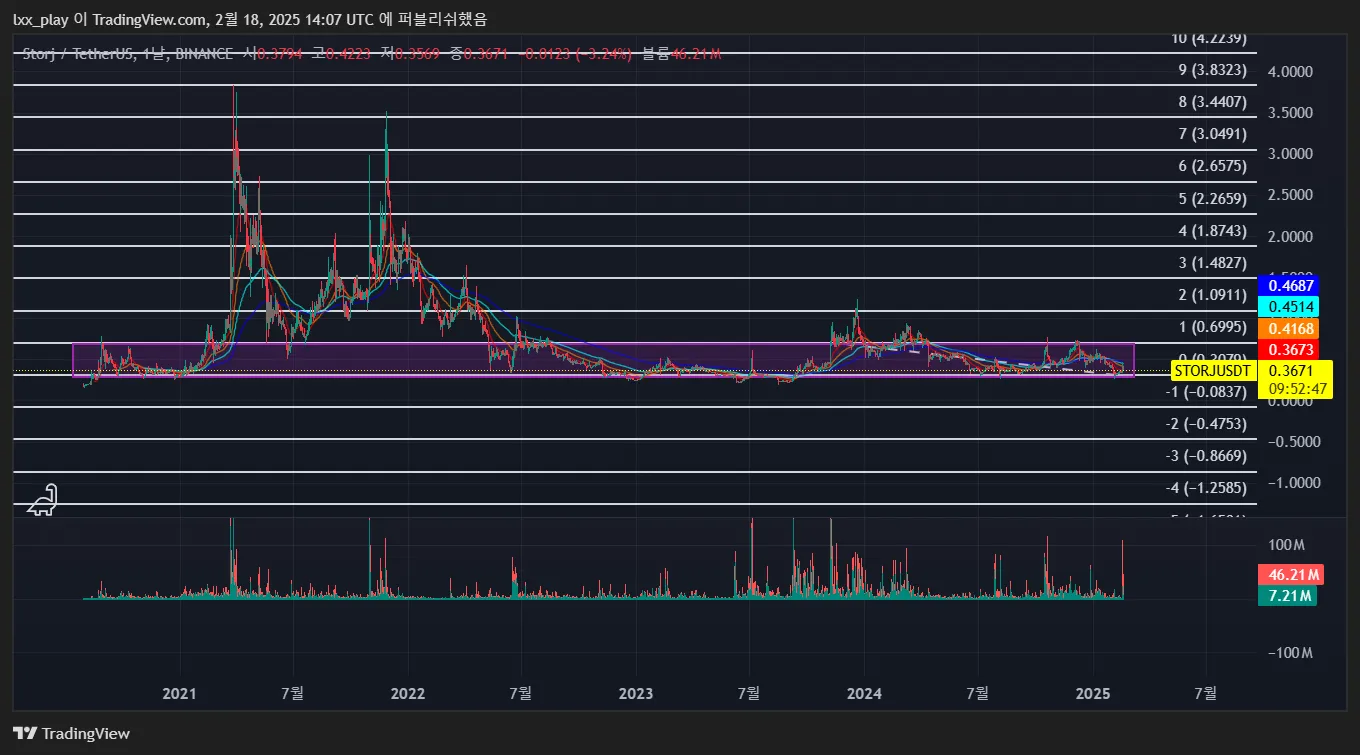Click price axis value 2.5000
The width and height of the screenshot is (1360, 755).
[x=1290, y=195]
